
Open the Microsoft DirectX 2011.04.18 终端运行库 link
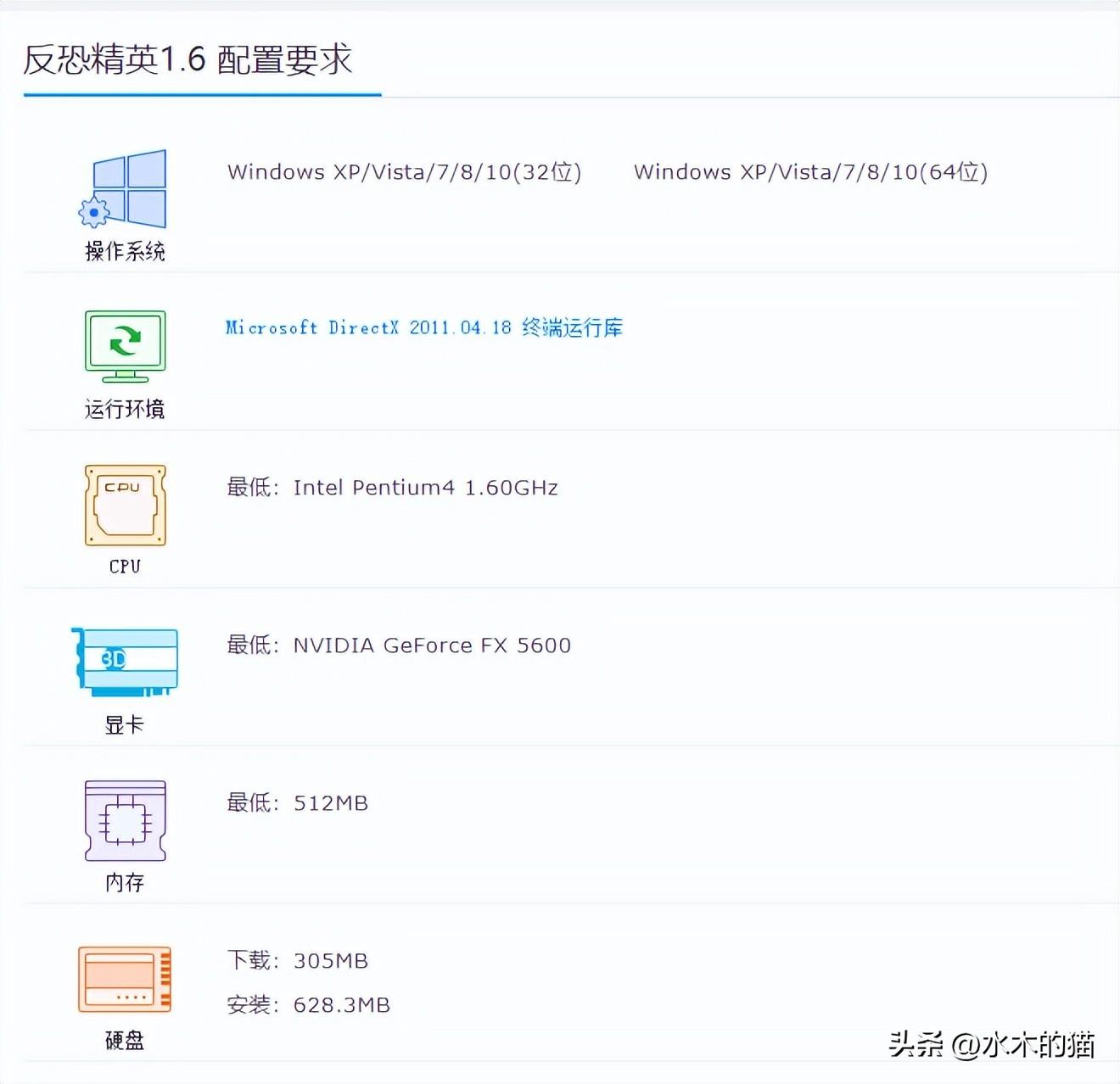423,328
